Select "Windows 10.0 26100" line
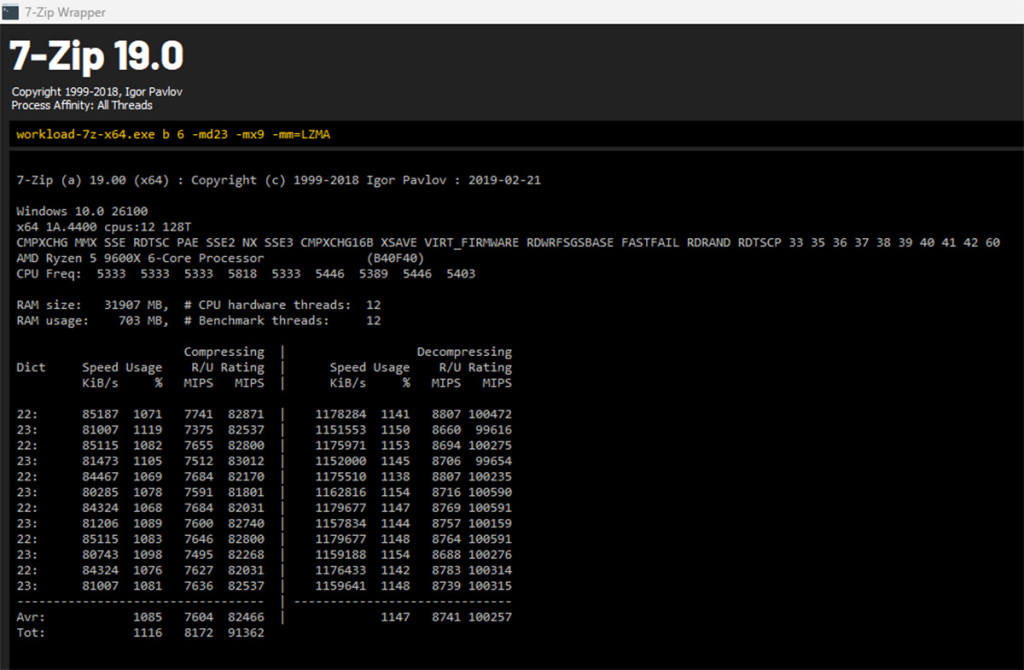Viewport: 1024px width, 670px height. click(x=82, y=211)
